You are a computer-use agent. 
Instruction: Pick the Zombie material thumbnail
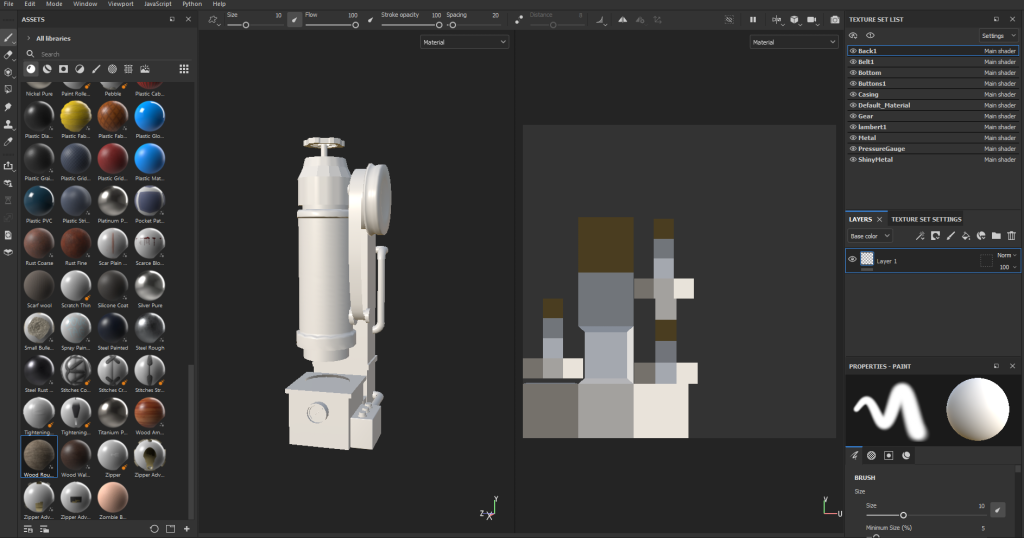coord(112,496)
